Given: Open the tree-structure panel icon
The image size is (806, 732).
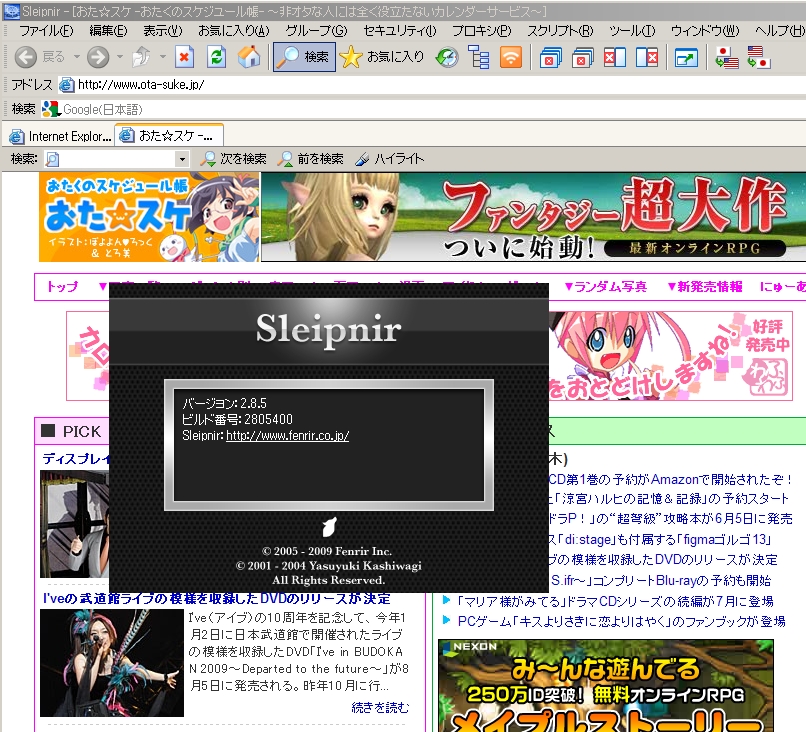Looking at the screenshot, I should tap(479, 57).
